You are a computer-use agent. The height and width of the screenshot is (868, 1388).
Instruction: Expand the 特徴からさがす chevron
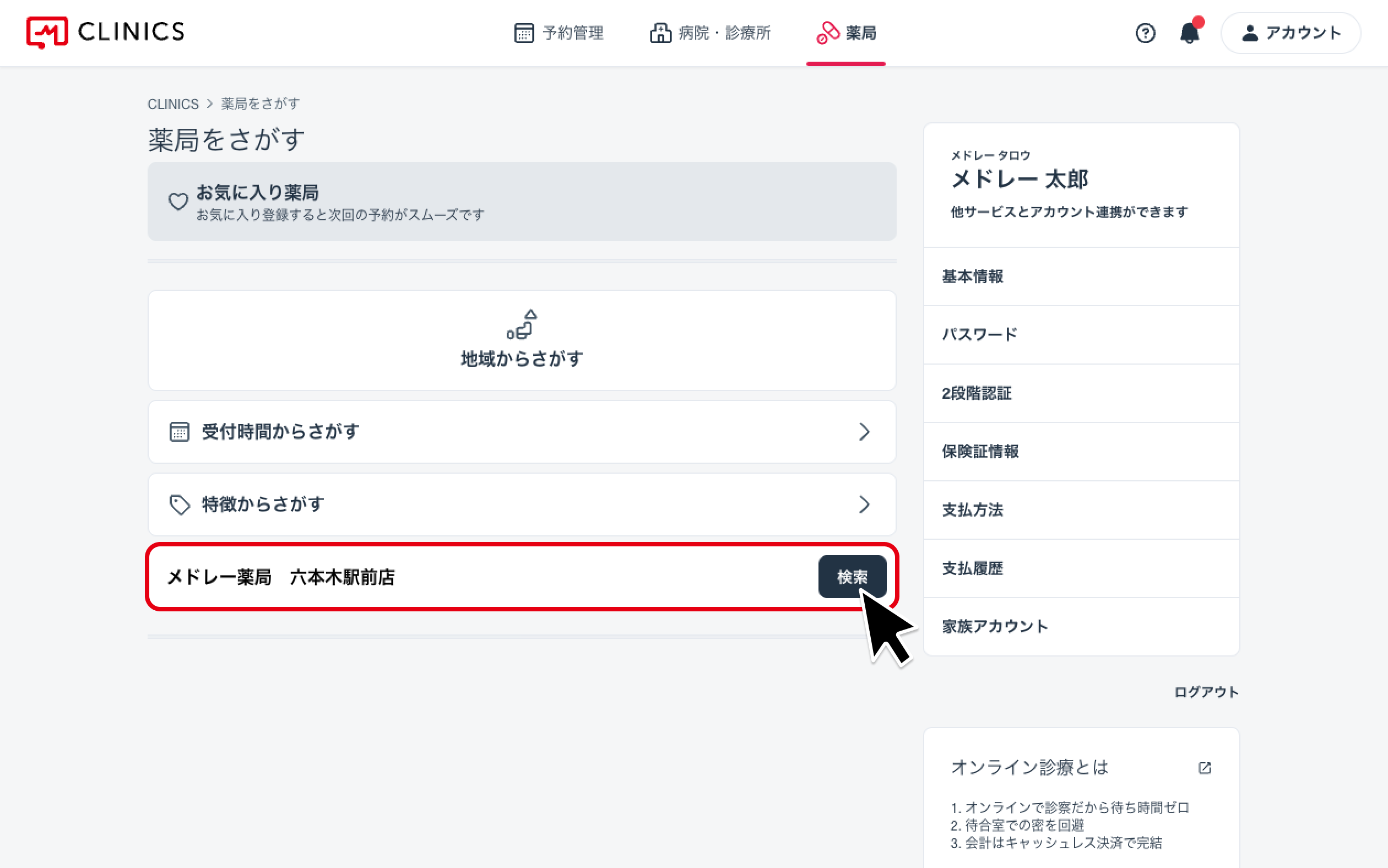[x=865, y=504]
